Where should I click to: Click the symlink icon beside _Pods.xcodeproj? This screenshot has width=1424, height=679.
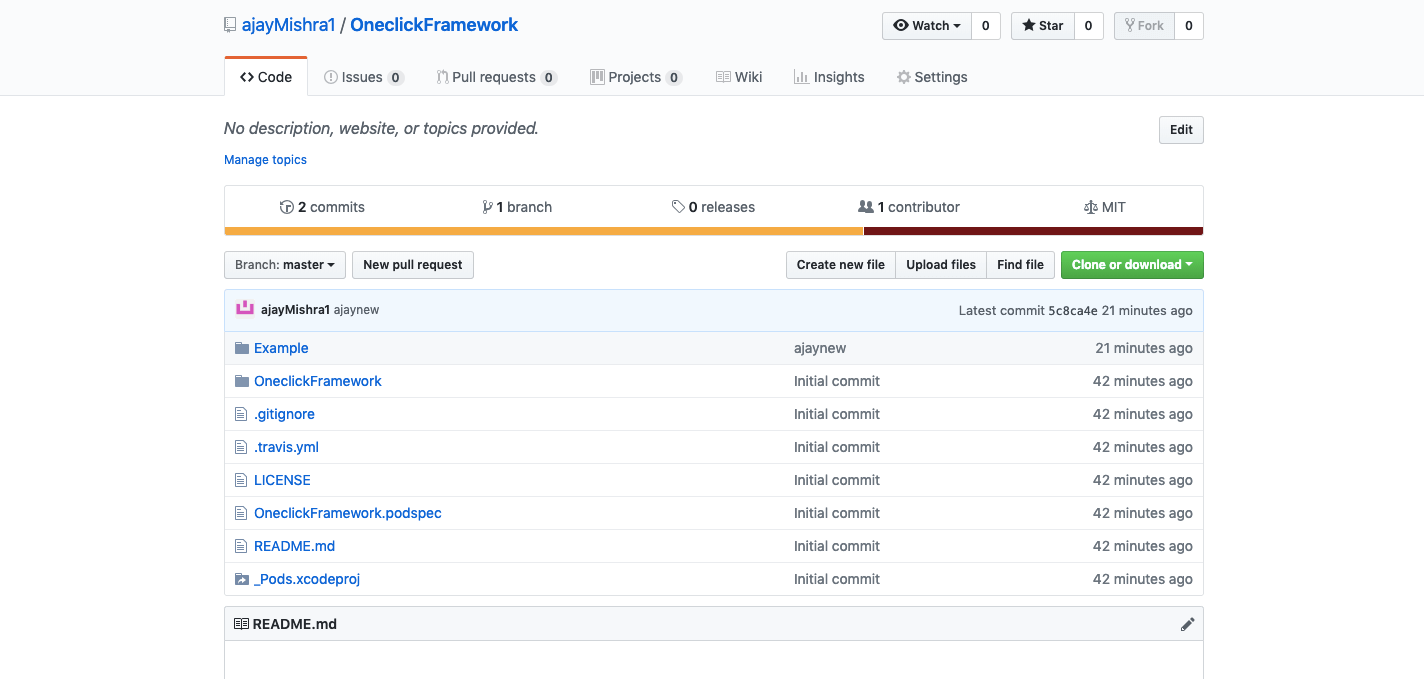[241, 579]
